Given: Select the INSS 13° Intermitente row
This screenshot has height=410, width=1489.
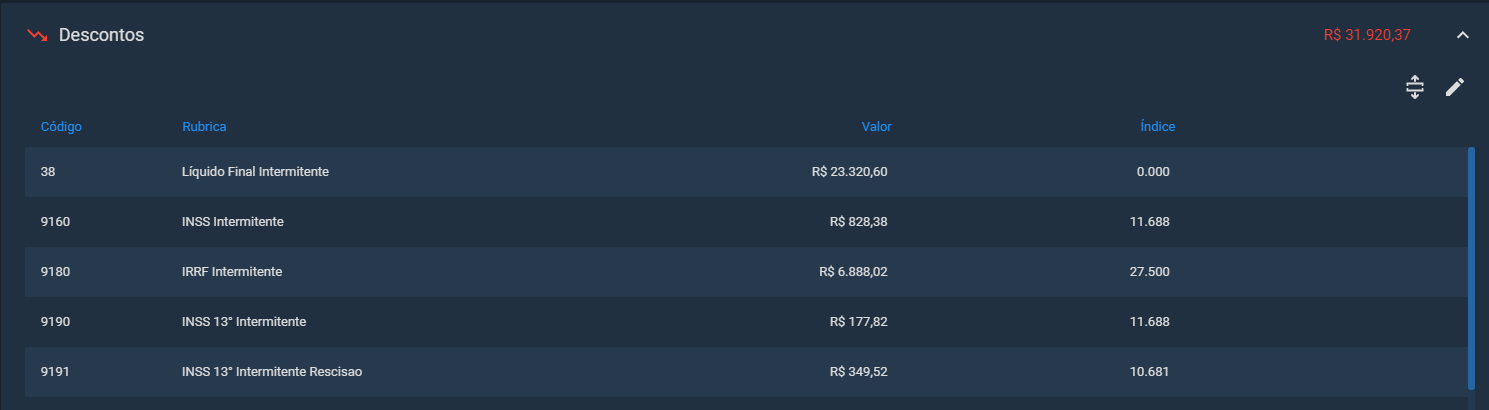Looking at the screenshot, I should tap(746, 322).
